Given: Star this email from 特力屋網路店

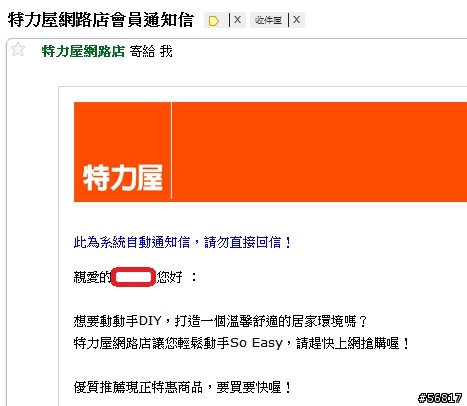Looking at the screenshot, I should (18, 50).
